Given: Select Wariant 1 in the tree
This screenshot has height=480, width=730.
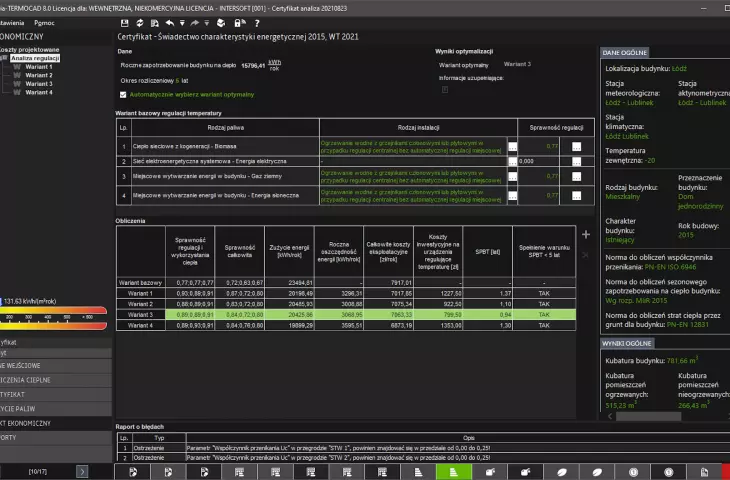Looking at the screenshot, I should click(x=39, y=67).
